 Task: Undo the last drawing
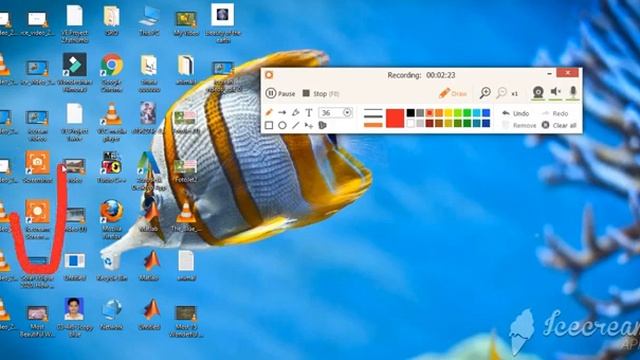pos(516,113)
